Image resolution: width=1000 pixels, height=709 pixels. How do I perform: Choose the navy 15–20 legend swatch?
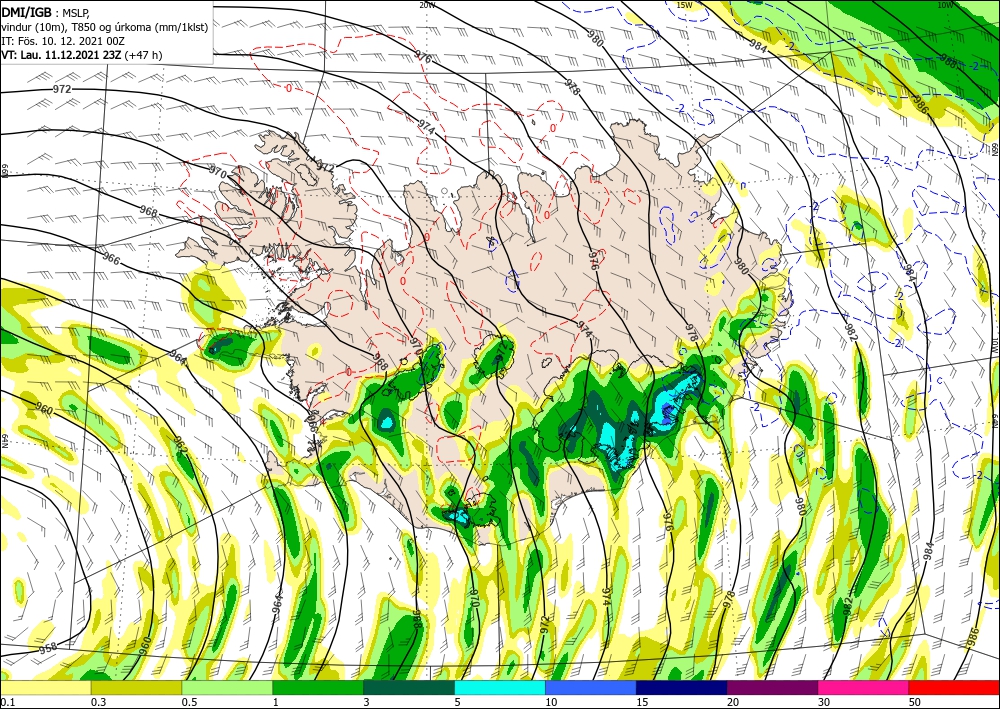[682, 688]
